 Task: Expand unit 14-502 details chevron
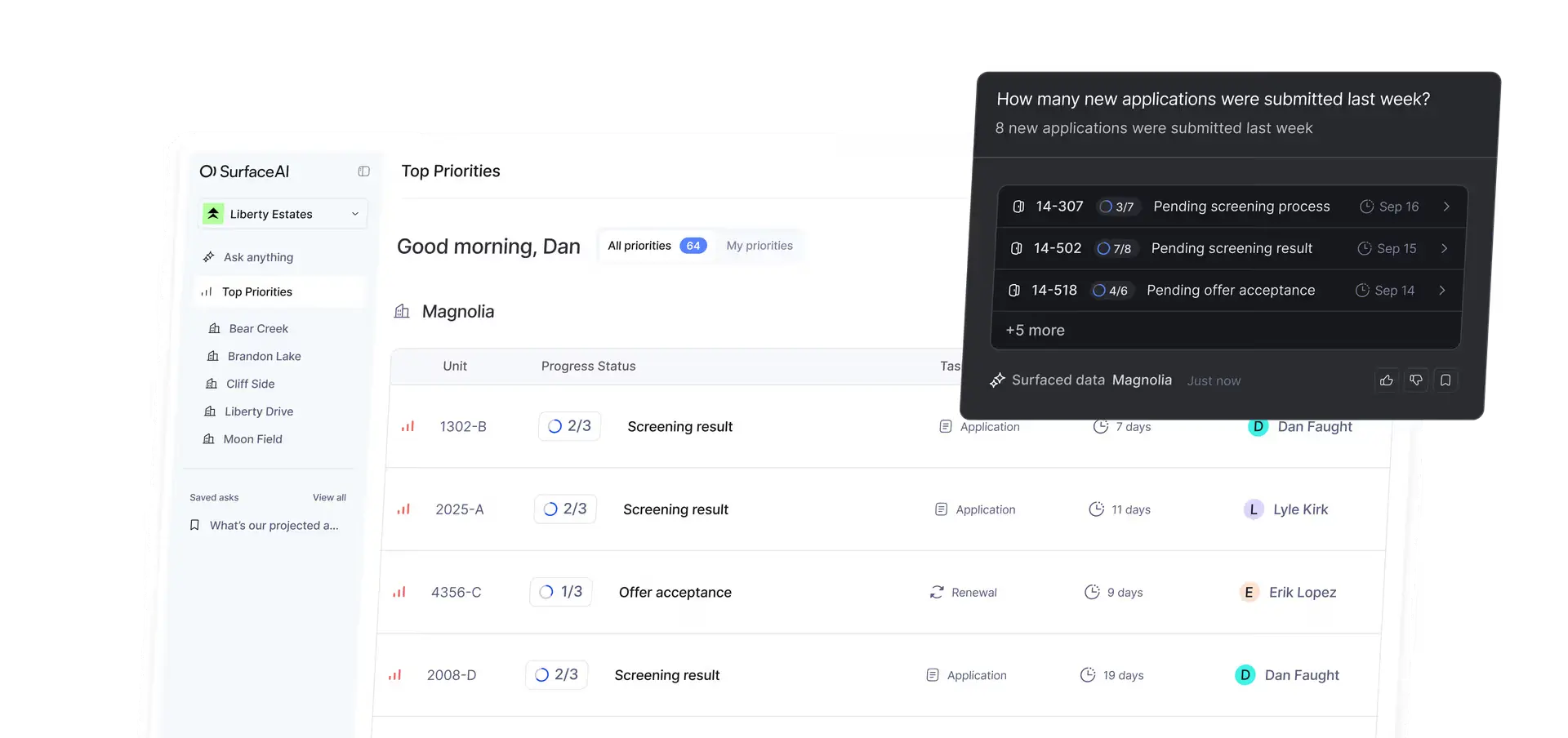click(1444, 248)
